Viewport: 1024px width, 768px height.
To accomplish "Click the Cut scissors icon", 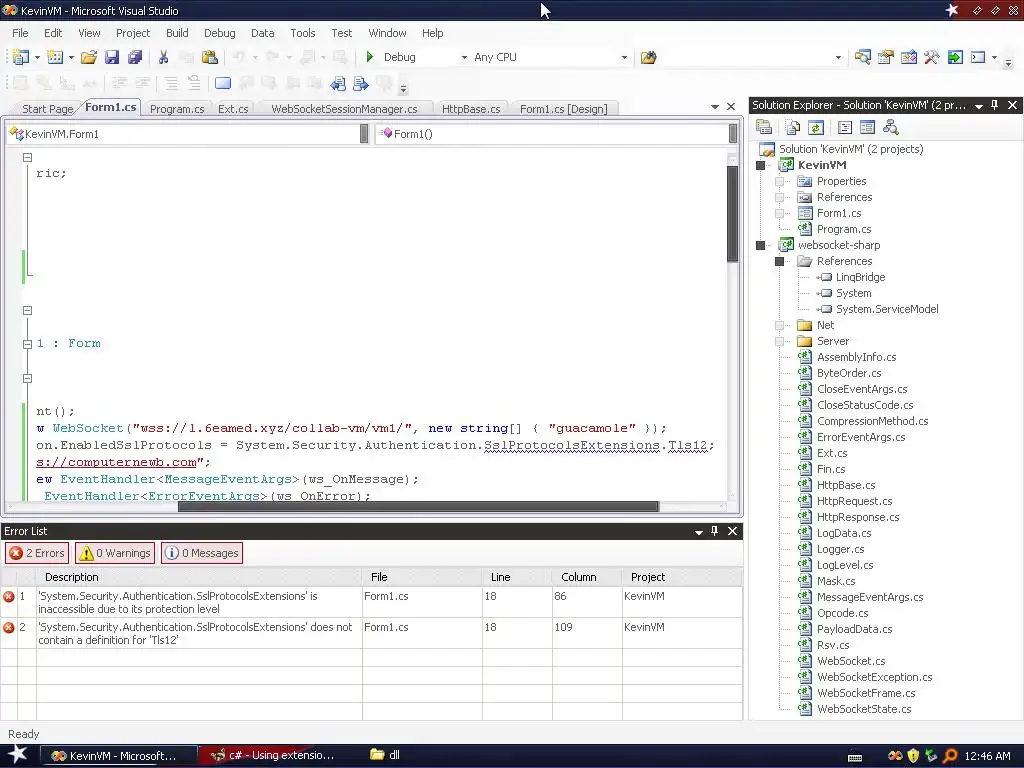I will point(163,57).
